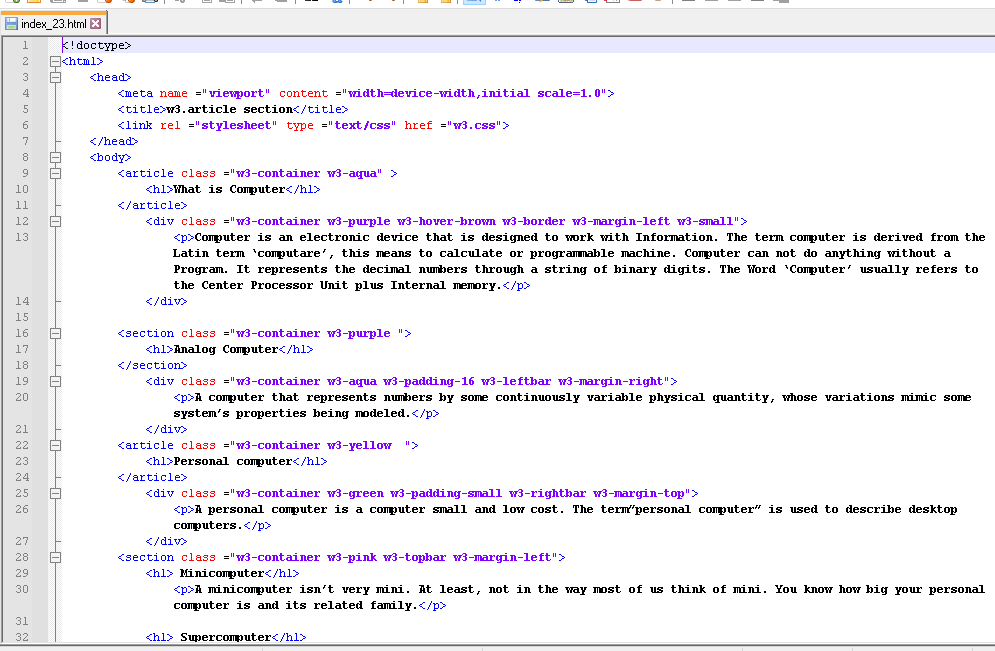Click the disk icon on index_23.html tab

12,23
